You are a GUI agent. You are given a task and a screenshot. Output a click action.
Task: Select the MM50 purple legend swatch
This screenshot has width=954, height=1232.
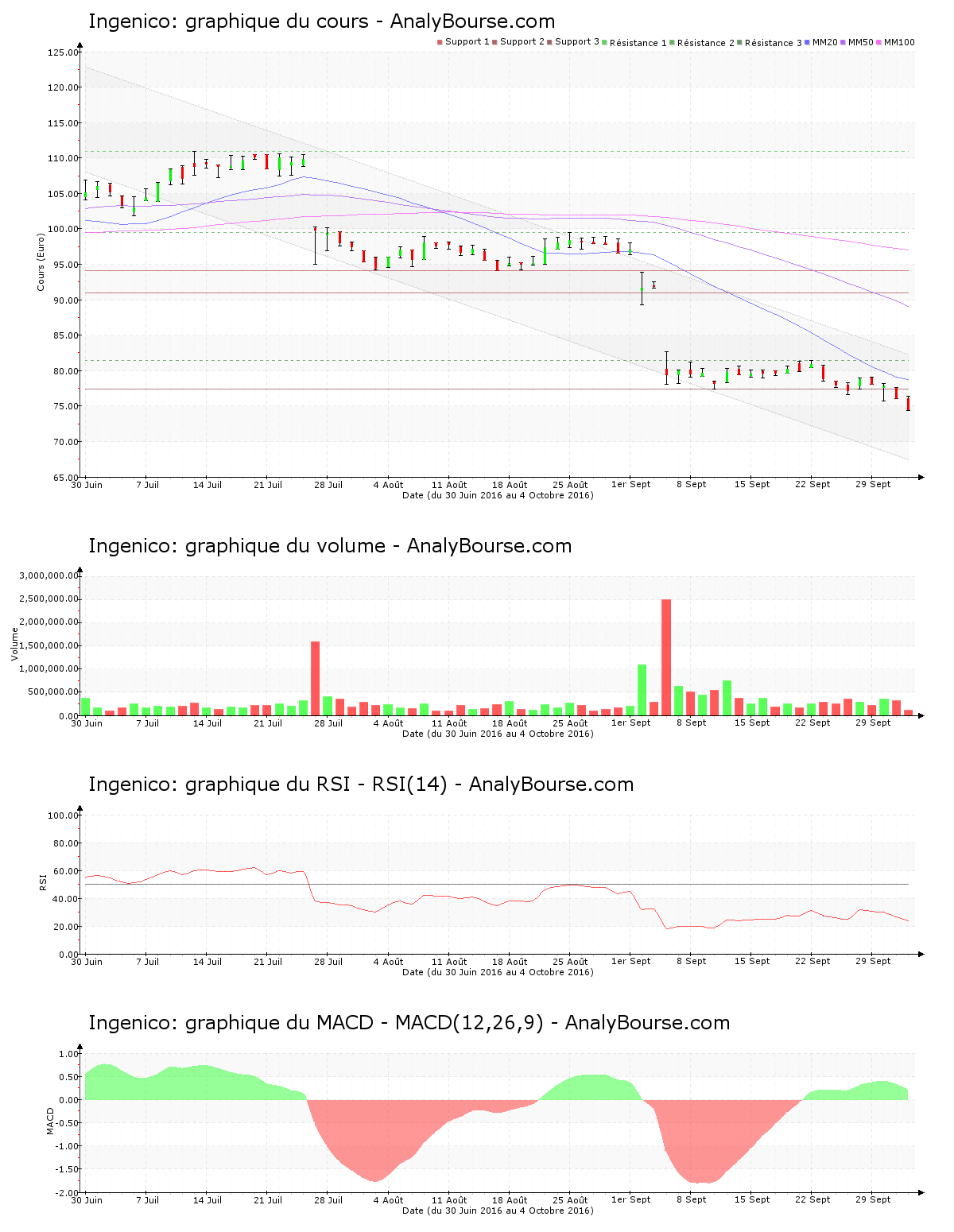click(x=843, y=42)
